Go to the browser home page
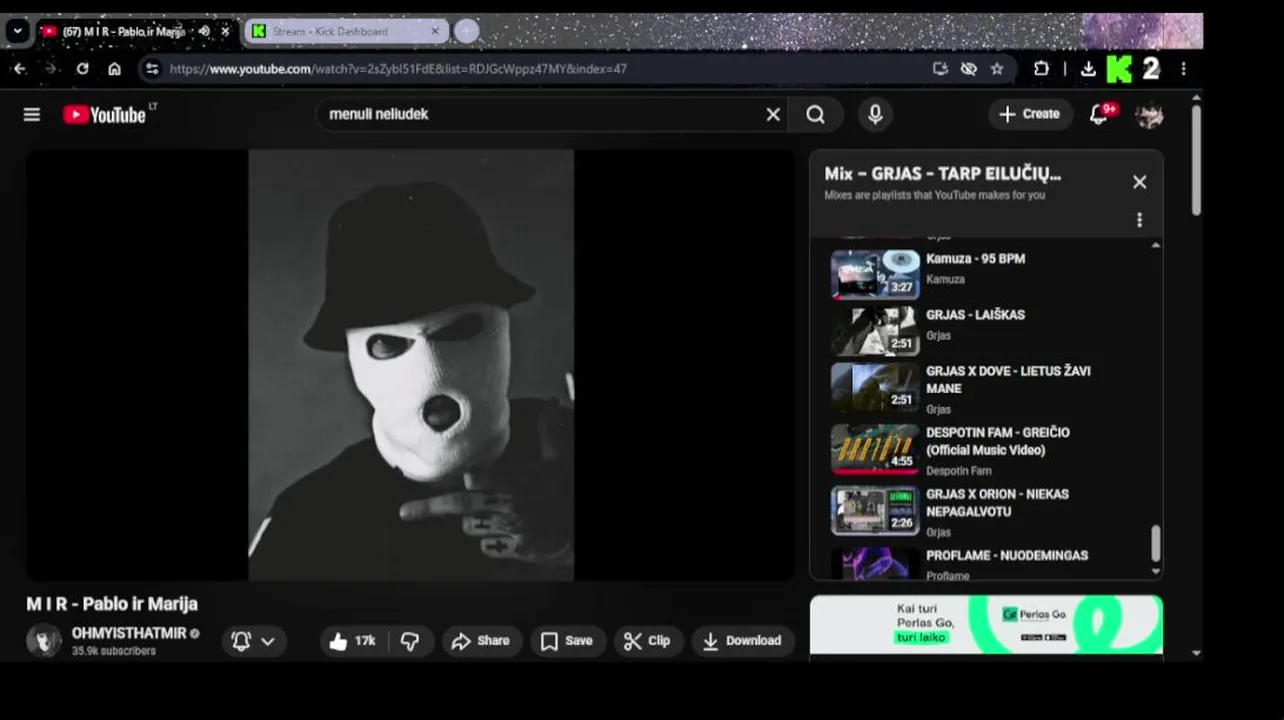This screenshot has height=720, width=1284. pyautogui.click(x=115, y=69)
